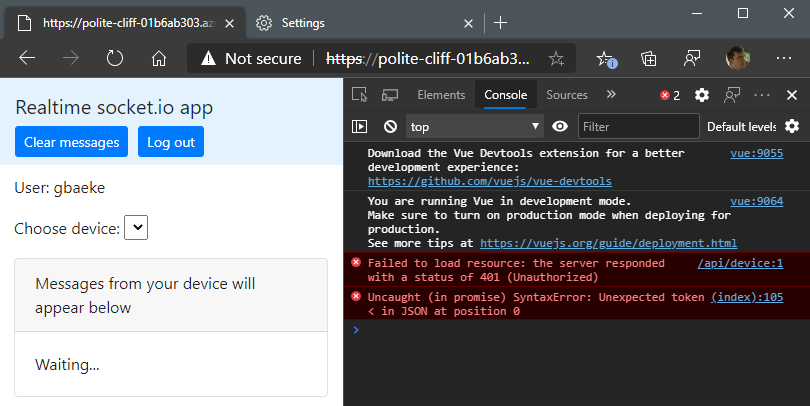
Task: Show more DevTools tabs chevron
Action: pos(611,94)
